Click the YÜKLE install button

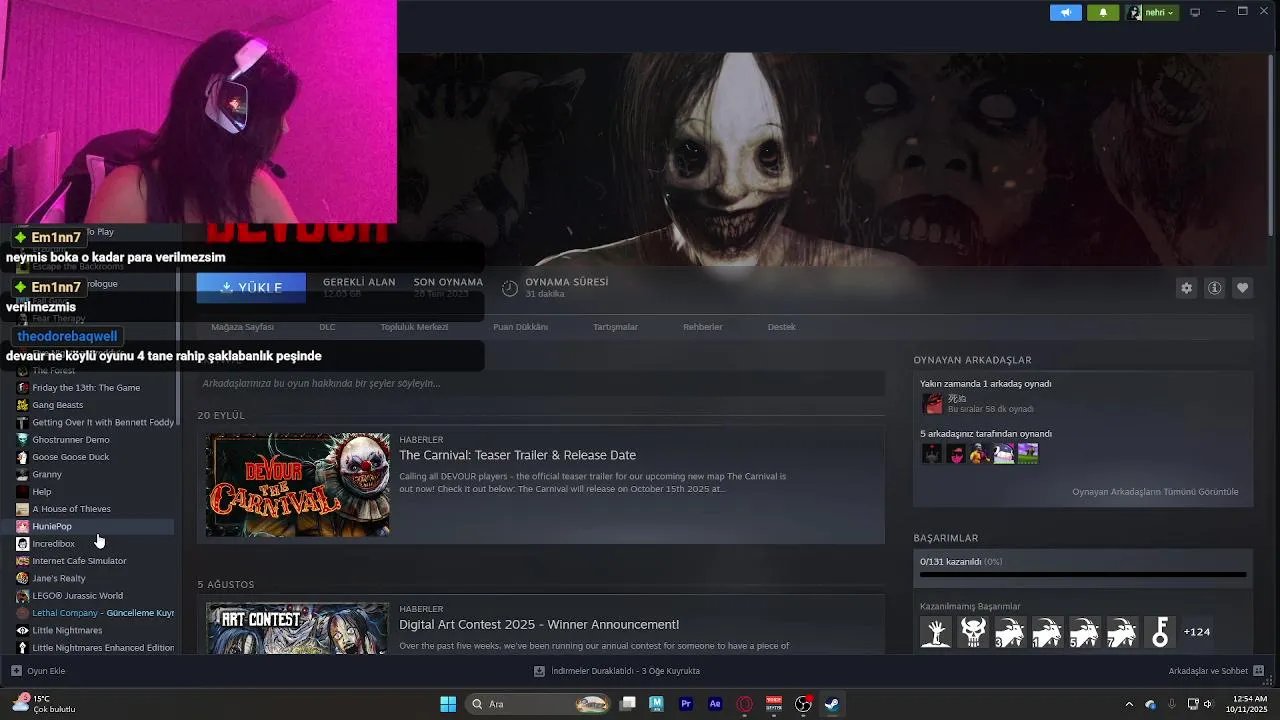251,287
